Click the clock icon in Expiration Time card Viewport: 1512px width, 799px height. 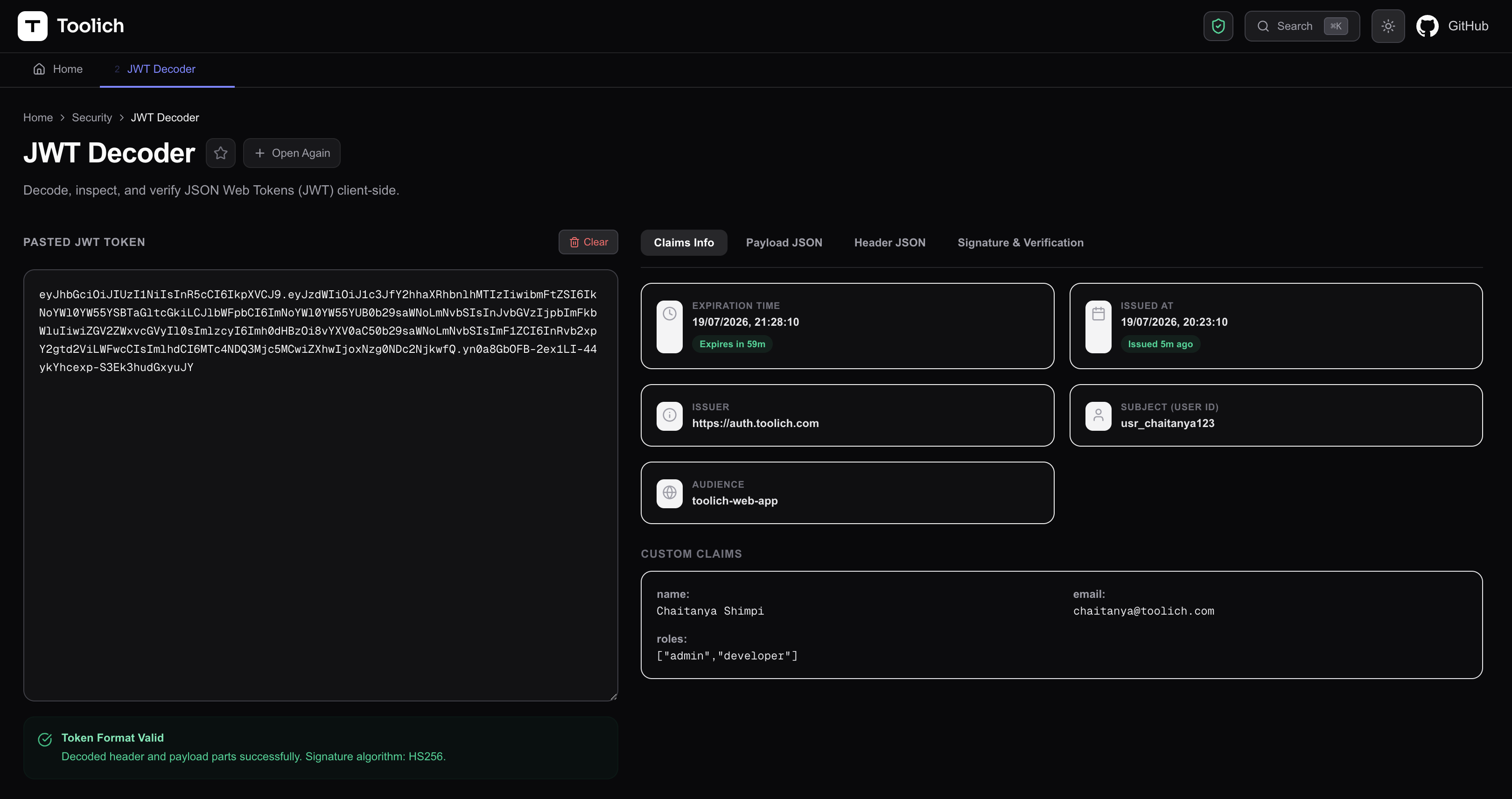670,314
